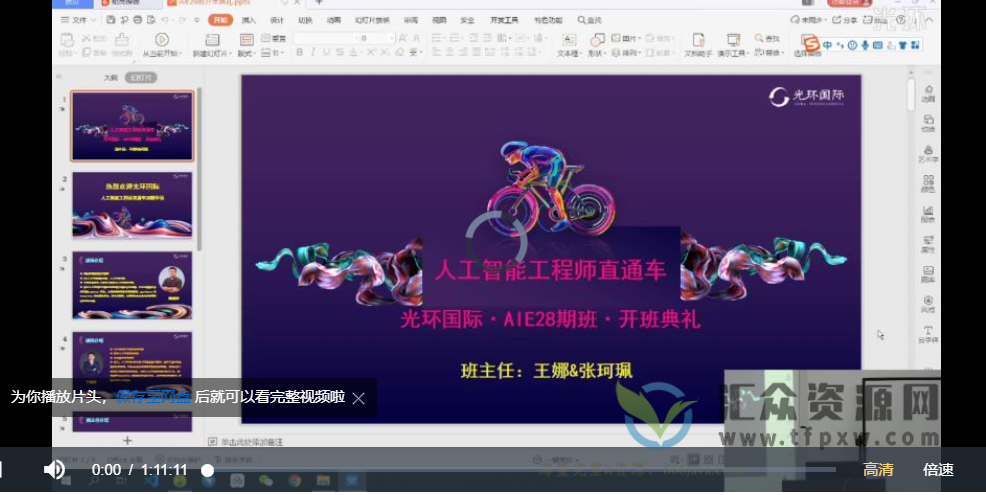The width and height of the screenshot is (986, 495).
Task: Switch to the 插入 ribbon tab
Action: pos(249,20)
